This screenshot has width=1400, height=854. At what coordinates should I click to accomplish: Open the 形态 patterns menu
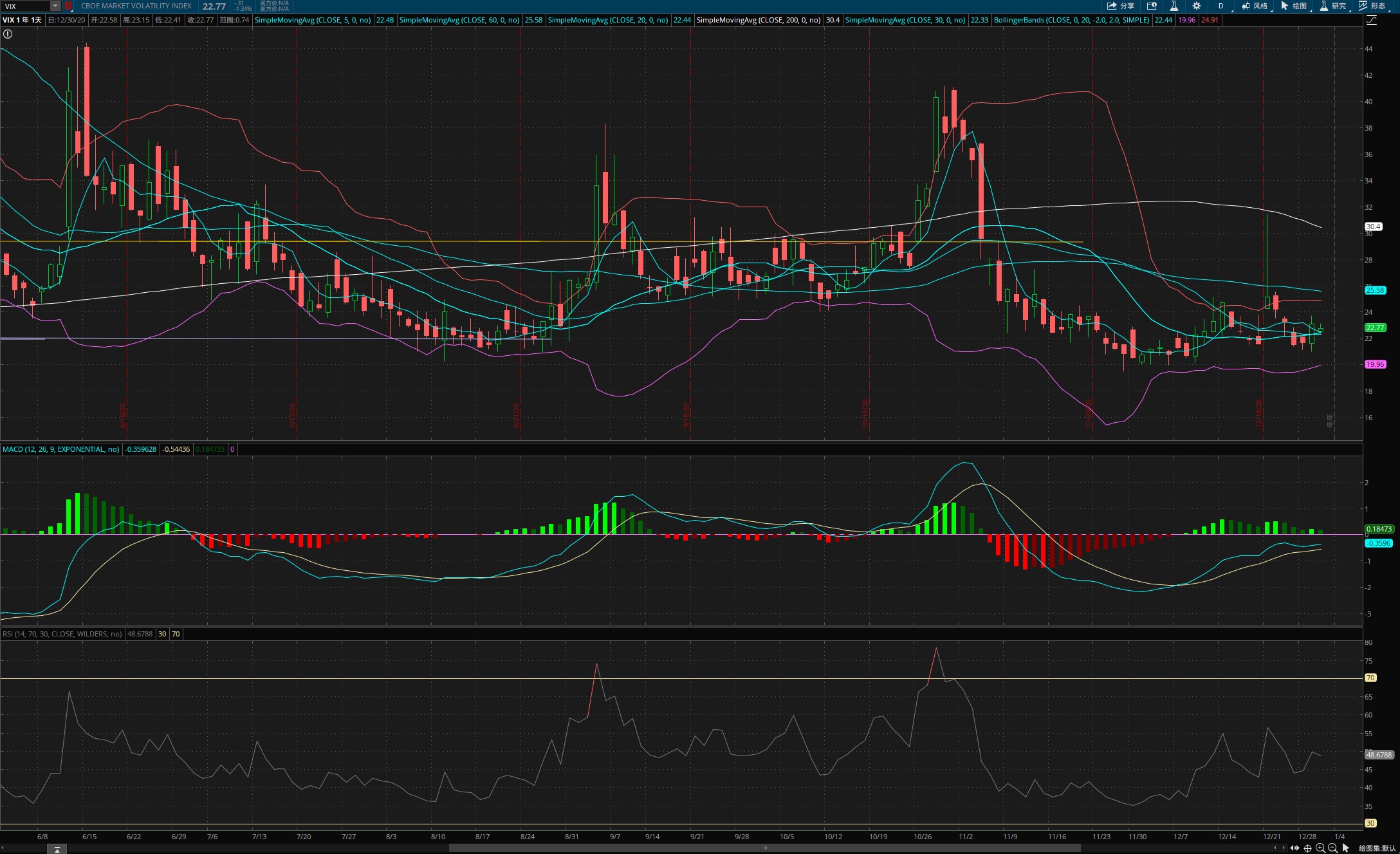pyautogui.click(x=1374, y=6)
